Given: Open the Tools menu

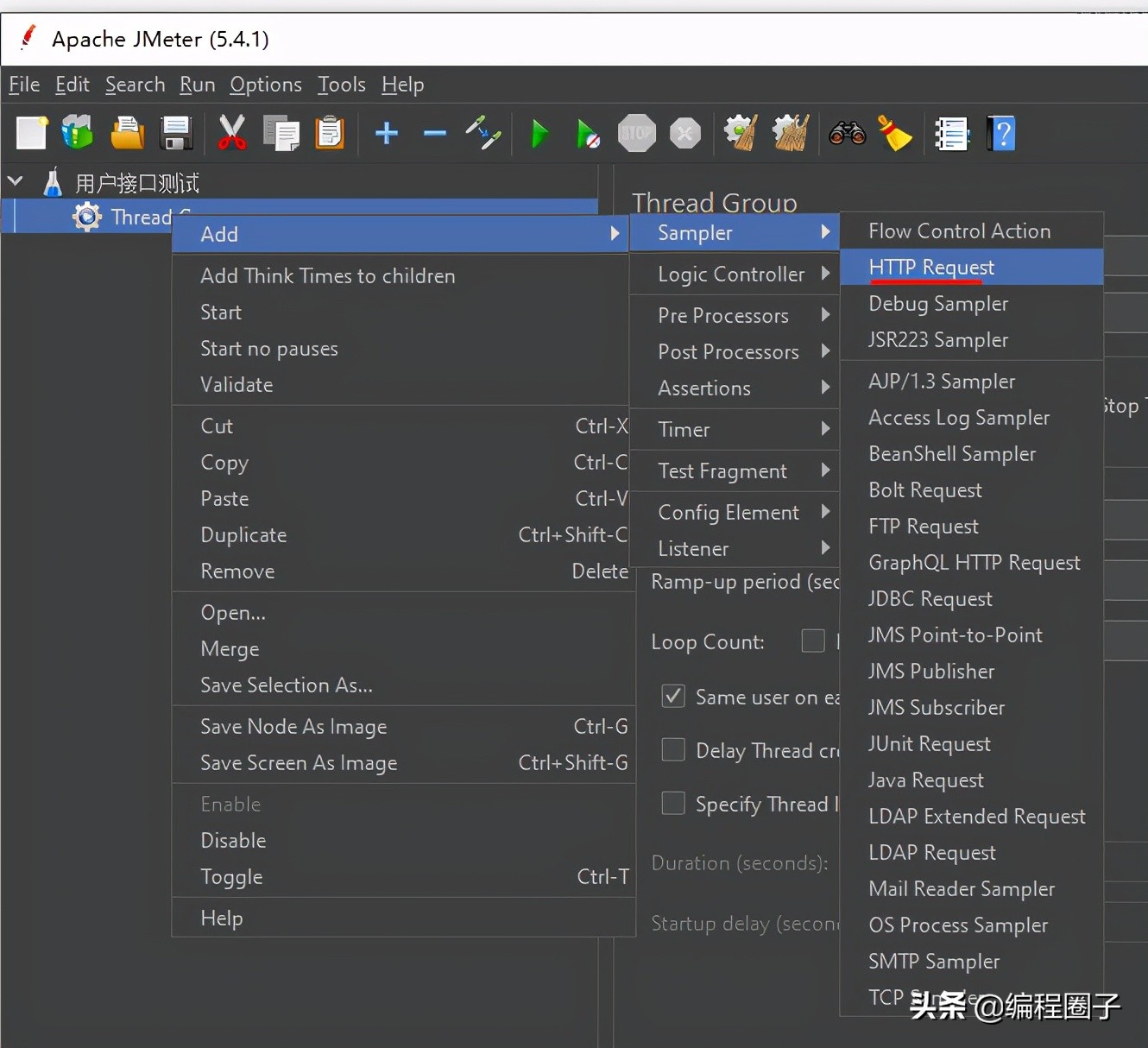Looking at the screenshot, I should coord(342,85).
